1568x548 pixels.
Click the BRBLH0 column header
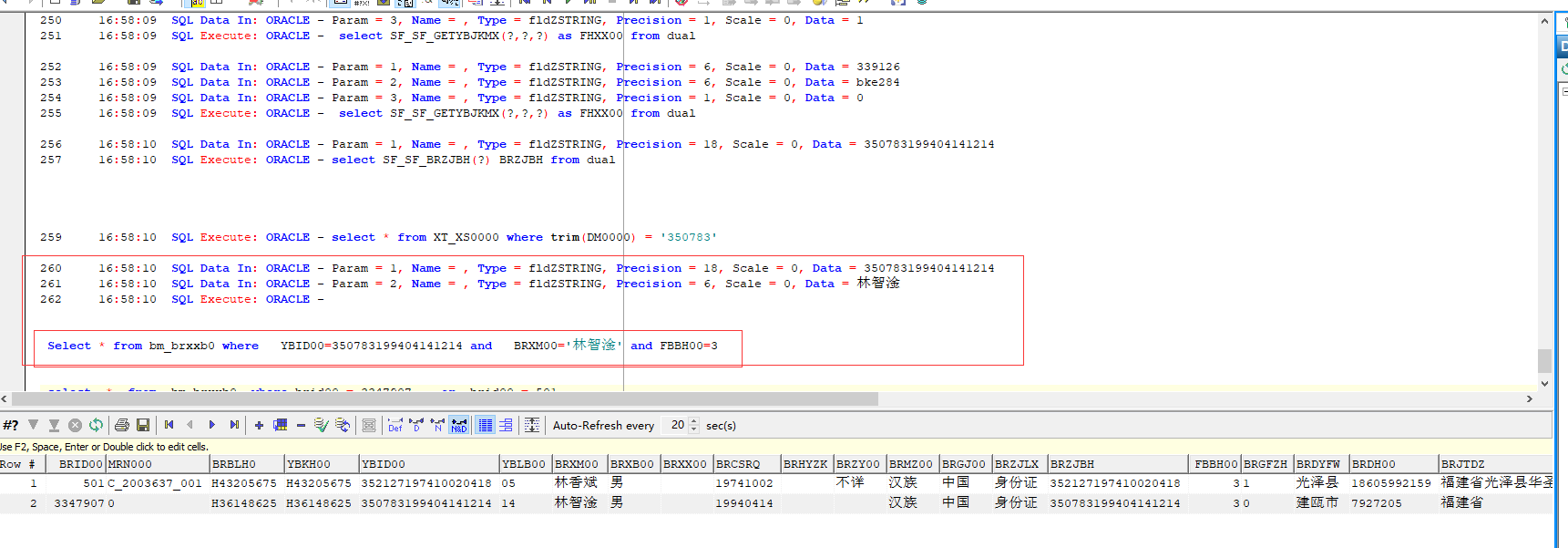click(247, 464)
